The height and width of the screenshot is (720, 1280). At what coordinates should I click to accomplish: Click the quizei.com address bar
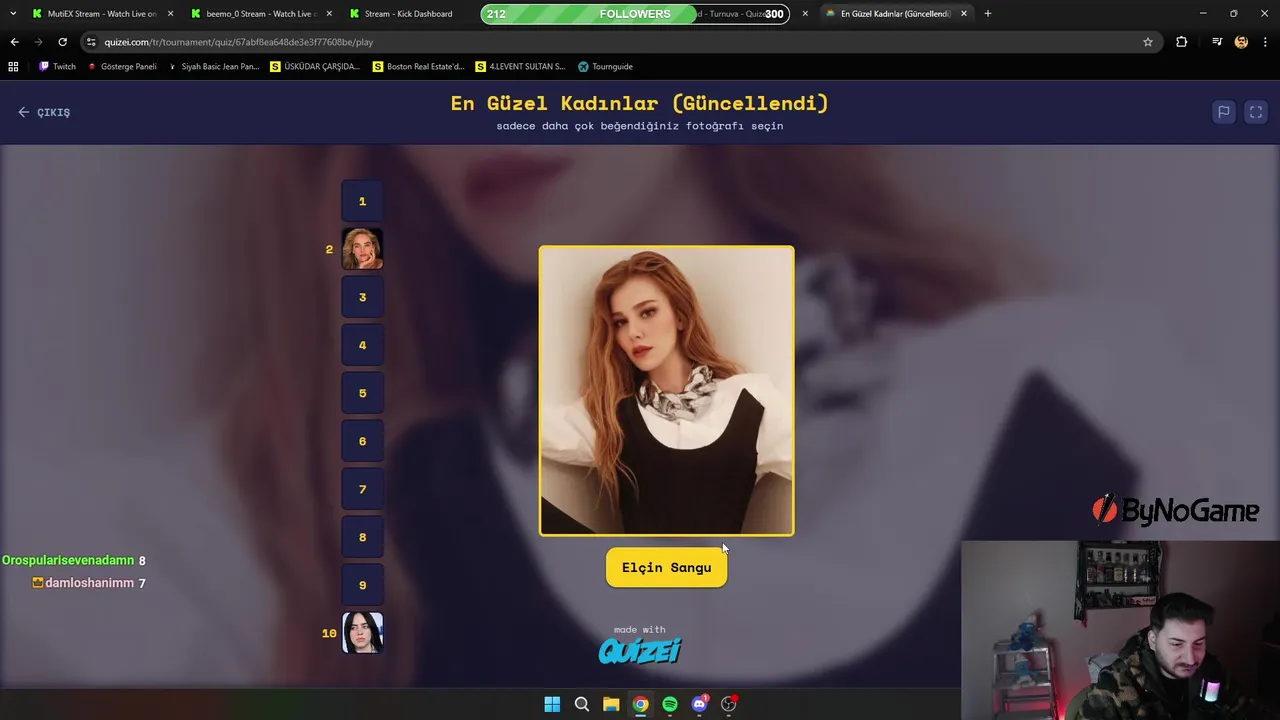(620, 42)
